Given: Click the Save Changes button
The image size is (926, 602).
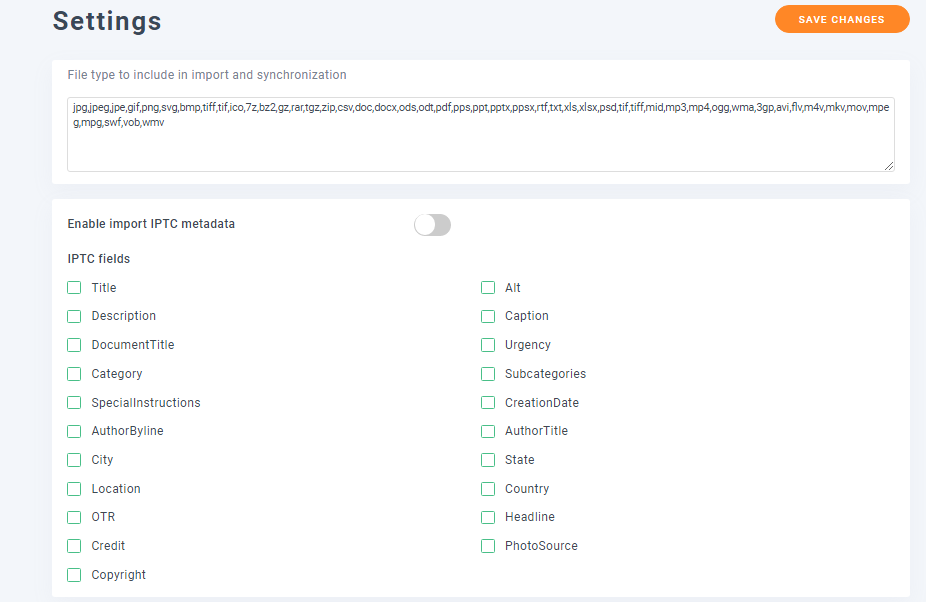Looking at the screenshot, I should pos(842,19).
